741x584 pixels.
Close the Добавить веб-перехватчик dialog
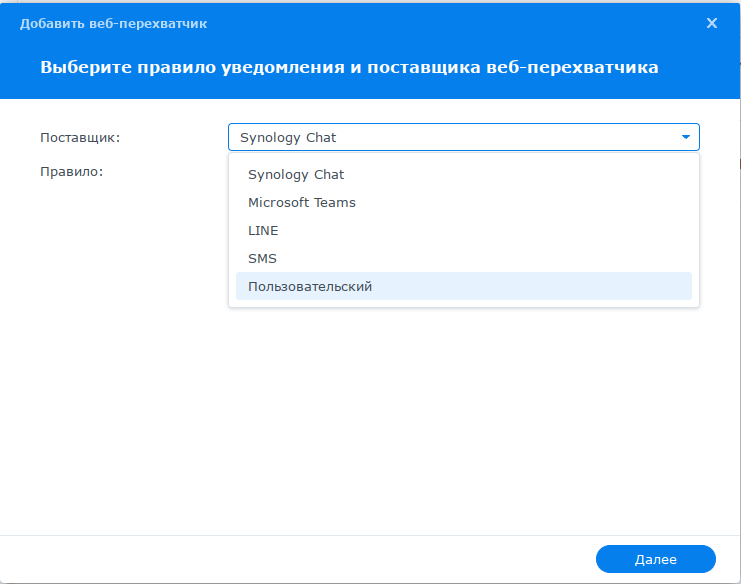coord(712,23)
